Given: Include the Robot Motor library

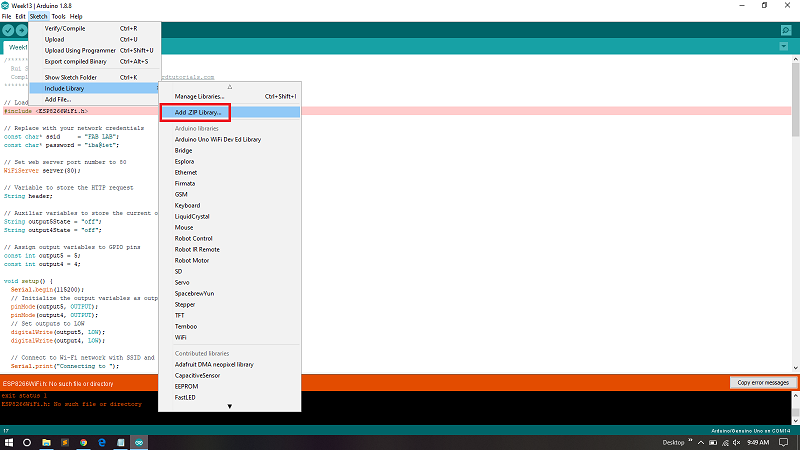Looking at the screenshot, I should pyautogui.click(x=230, y=260).
